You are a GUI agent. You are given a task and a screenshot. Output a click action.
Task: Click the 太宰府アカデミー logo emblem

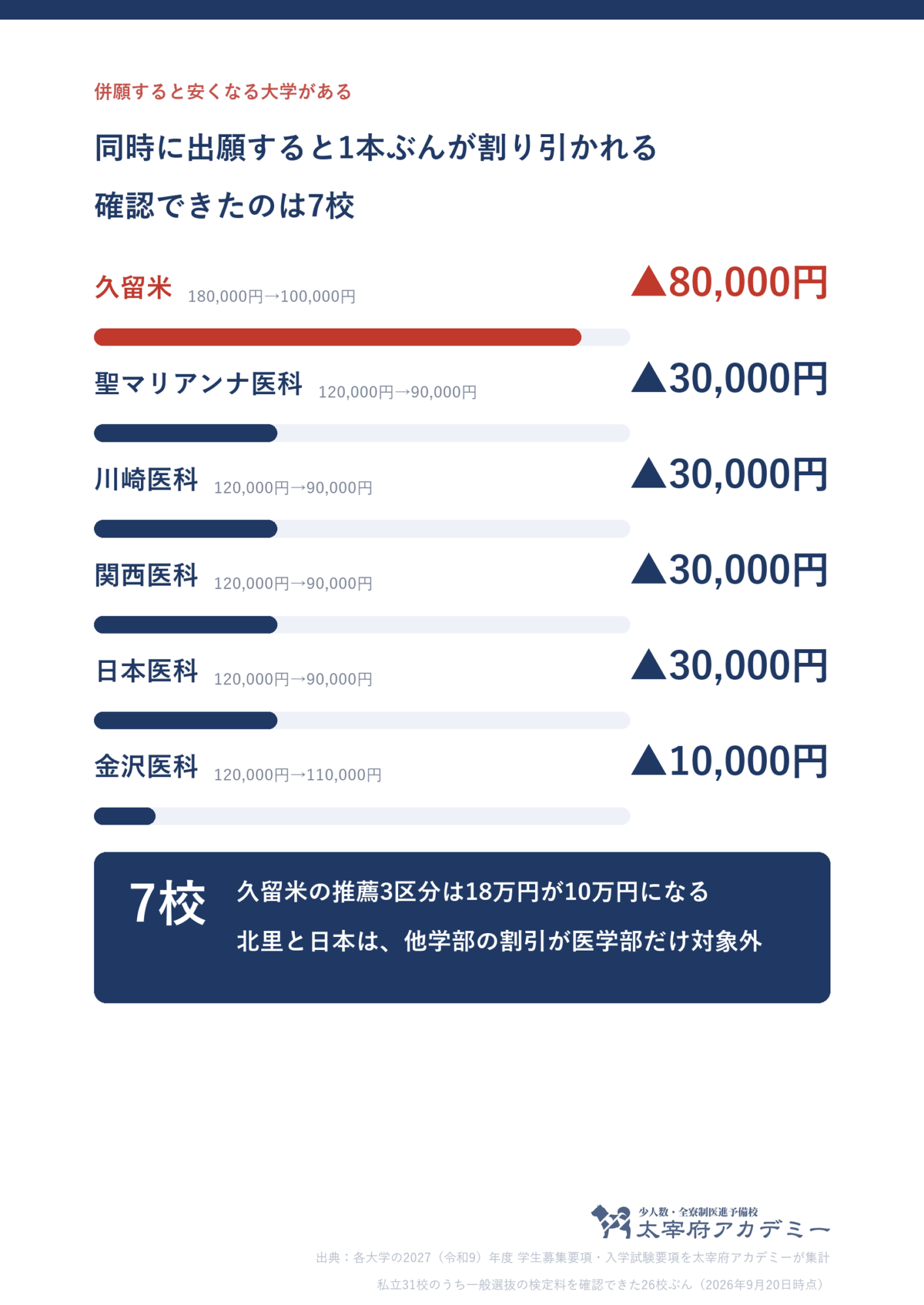pos(611,1221)
